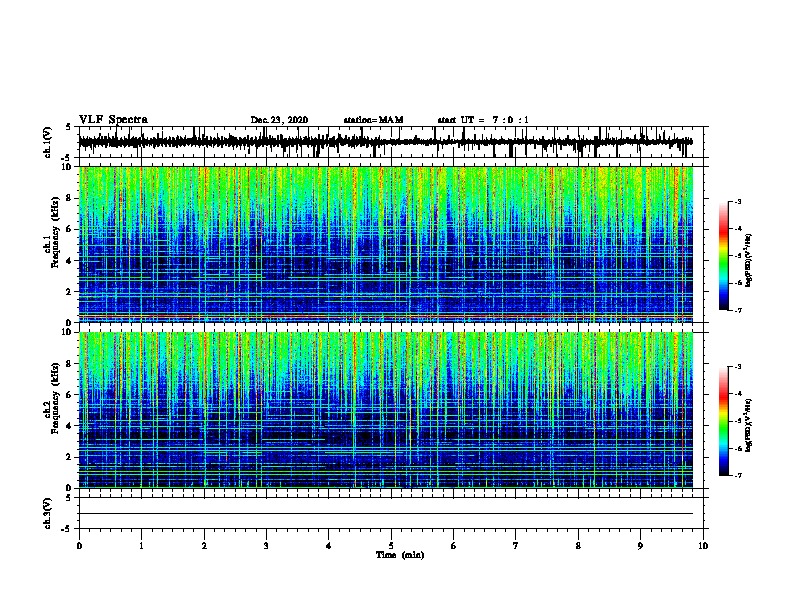Select the ch.1 colorbar log(PSD) label
This screenshot has height=612, width=792.
tap(748, 260)
